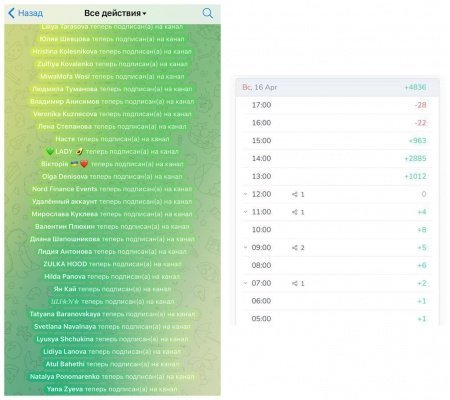The image size is (450, 400).
Task: Click the LADY log entry with avocado
Action: point(112,151)
